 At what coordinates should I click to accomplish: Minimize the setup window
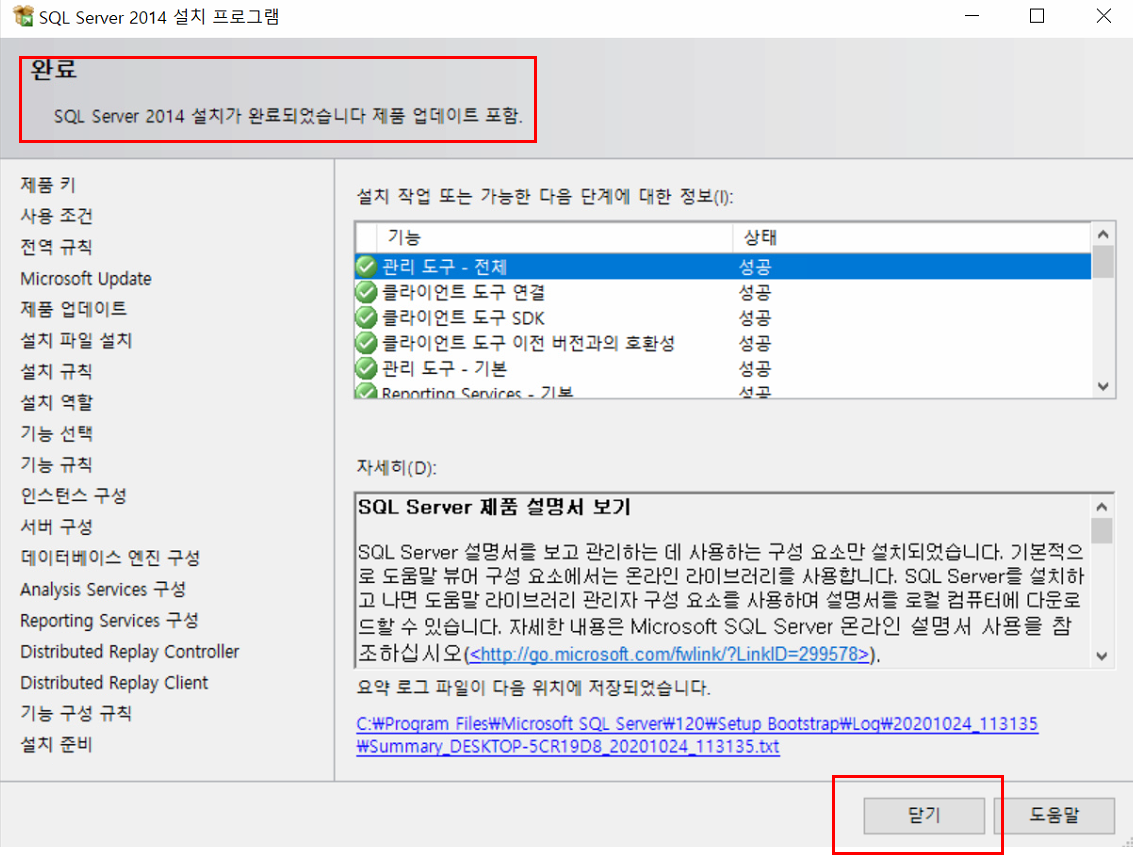point(972,16)
